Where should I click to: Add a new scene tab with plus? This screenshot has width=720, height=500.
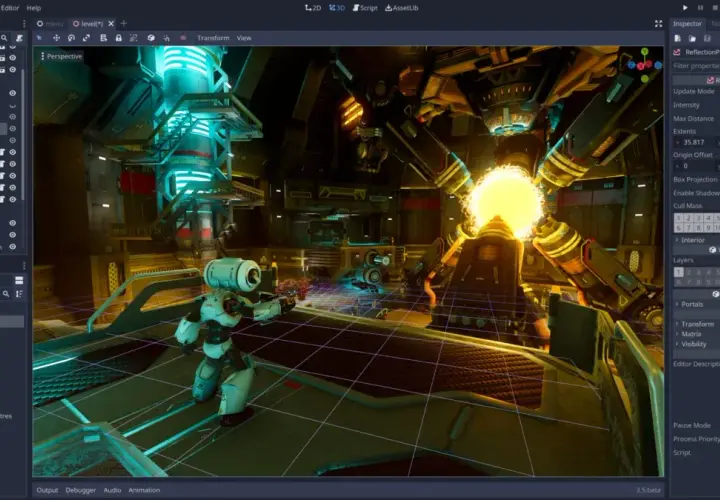coord(124,23)
